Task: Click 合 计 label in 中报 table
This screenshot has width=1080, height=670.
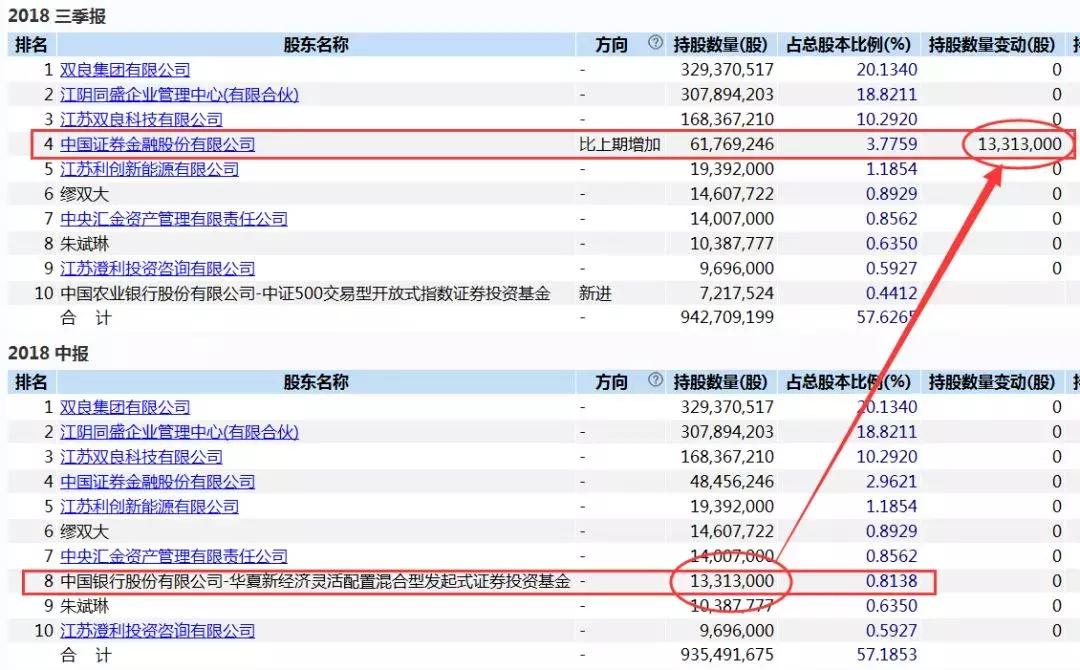Action: click(85, 655)
